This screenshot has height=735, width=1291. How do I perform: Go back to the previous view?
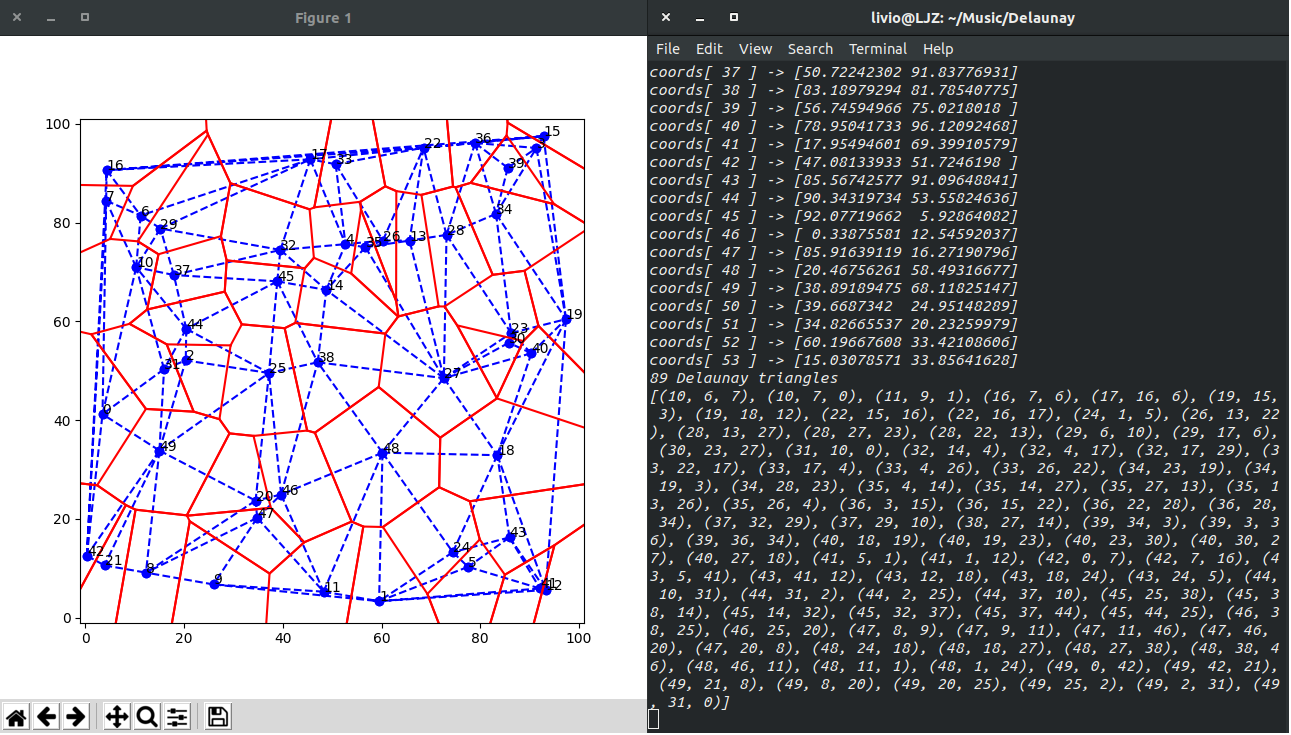point(46,716)
